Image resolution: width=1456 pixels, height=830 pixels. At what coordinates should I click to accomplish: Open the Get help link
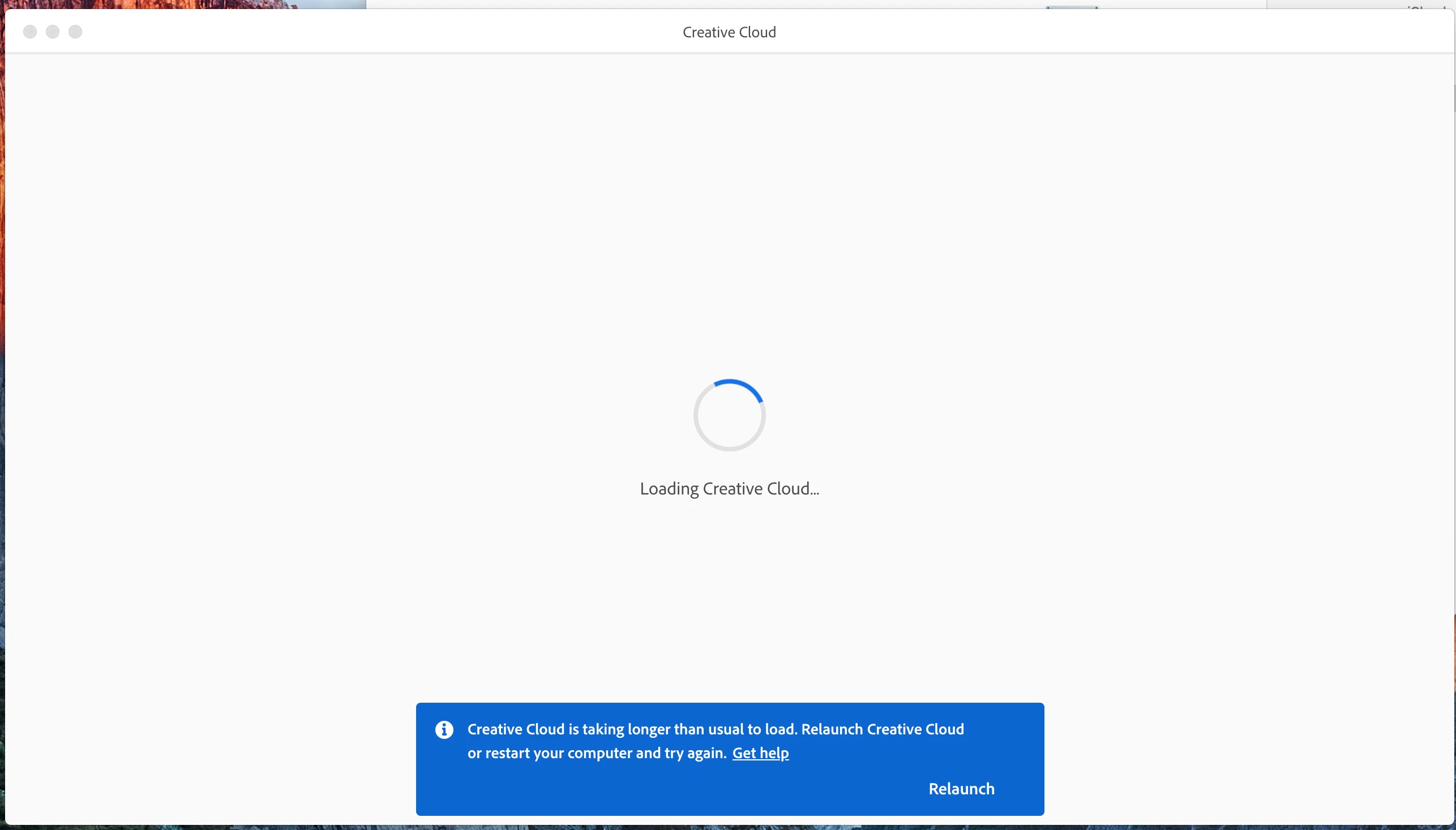[x=760, y=753]
